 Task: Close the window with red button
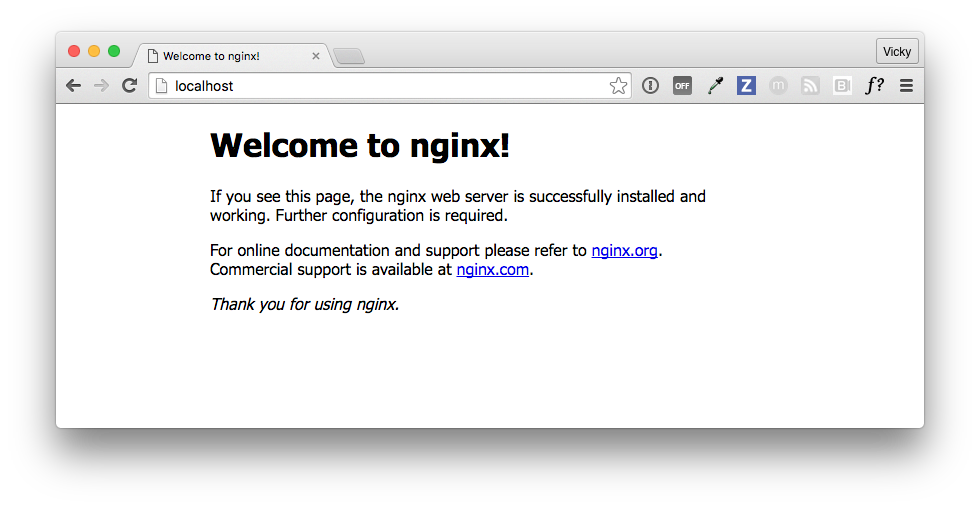(74, 51)
